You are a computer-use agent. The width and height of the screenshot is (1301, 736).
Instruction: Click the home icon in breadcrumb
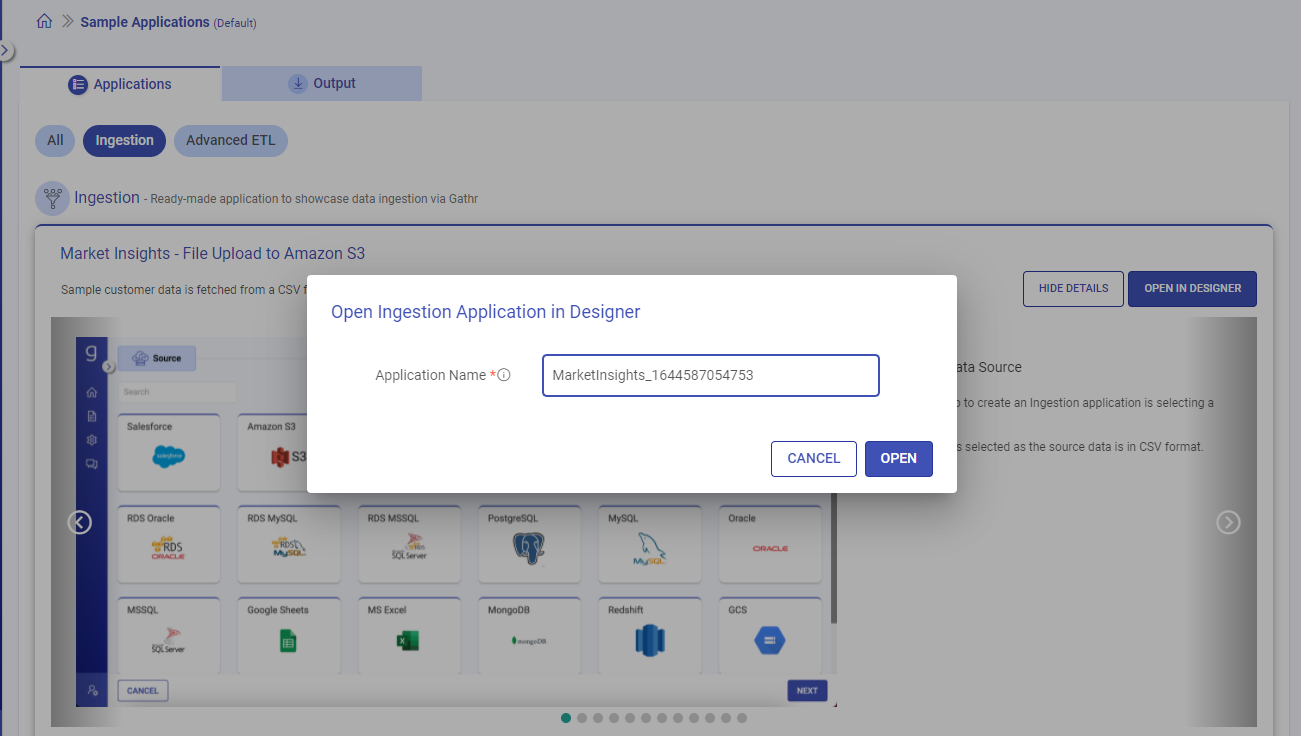(x=44, y=21)
